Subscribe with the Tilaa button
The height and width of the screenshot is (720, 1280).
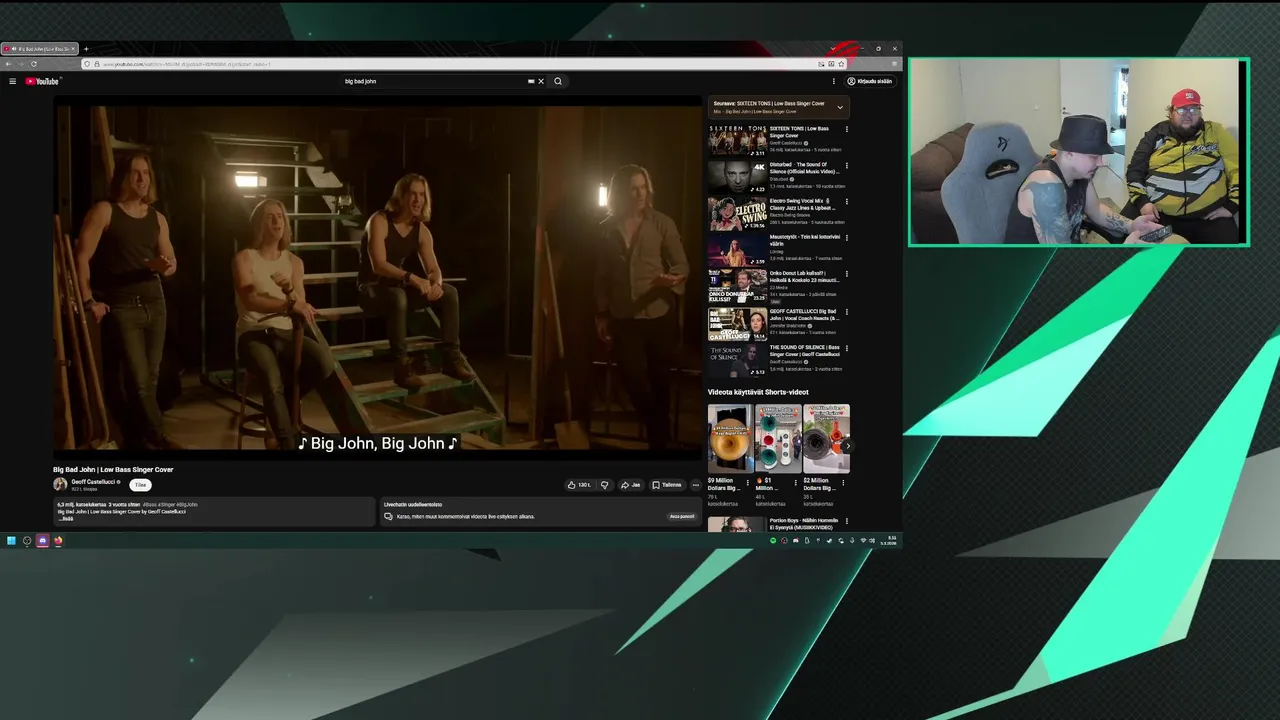[x=140, y=485]
